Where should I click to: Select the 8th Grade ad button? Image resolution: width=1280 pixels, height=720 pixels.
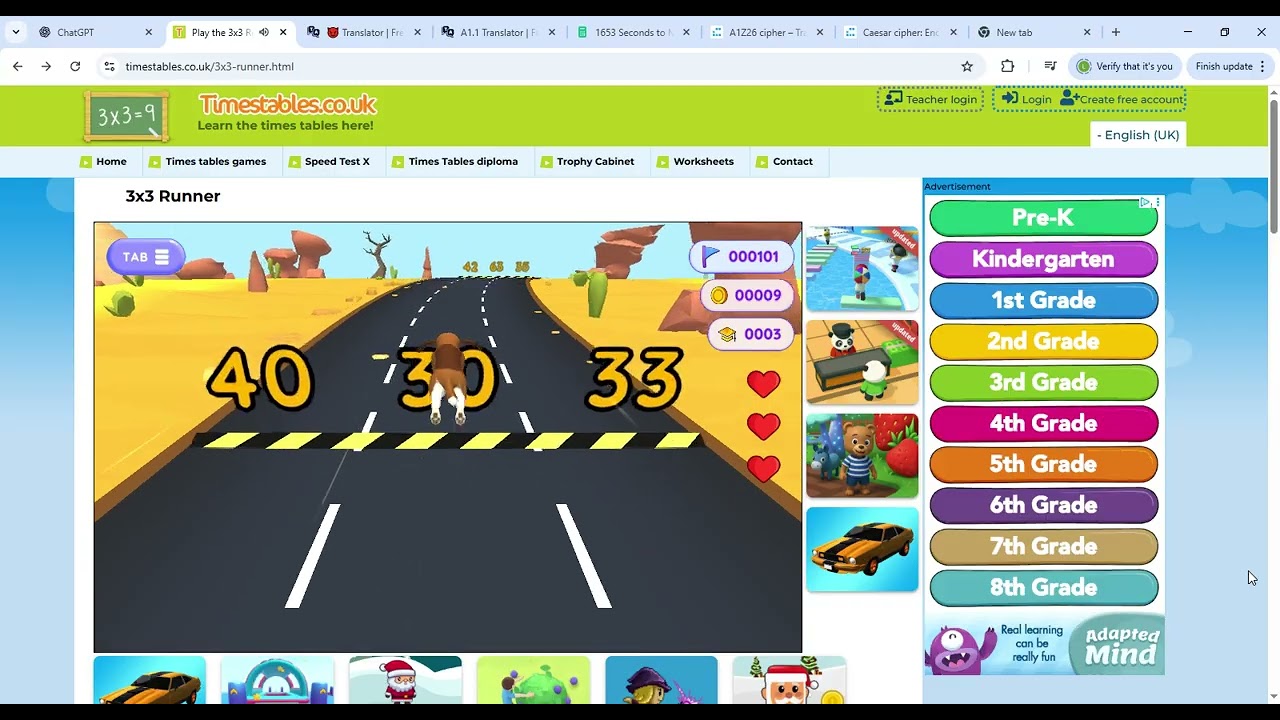pos(1044,587)
